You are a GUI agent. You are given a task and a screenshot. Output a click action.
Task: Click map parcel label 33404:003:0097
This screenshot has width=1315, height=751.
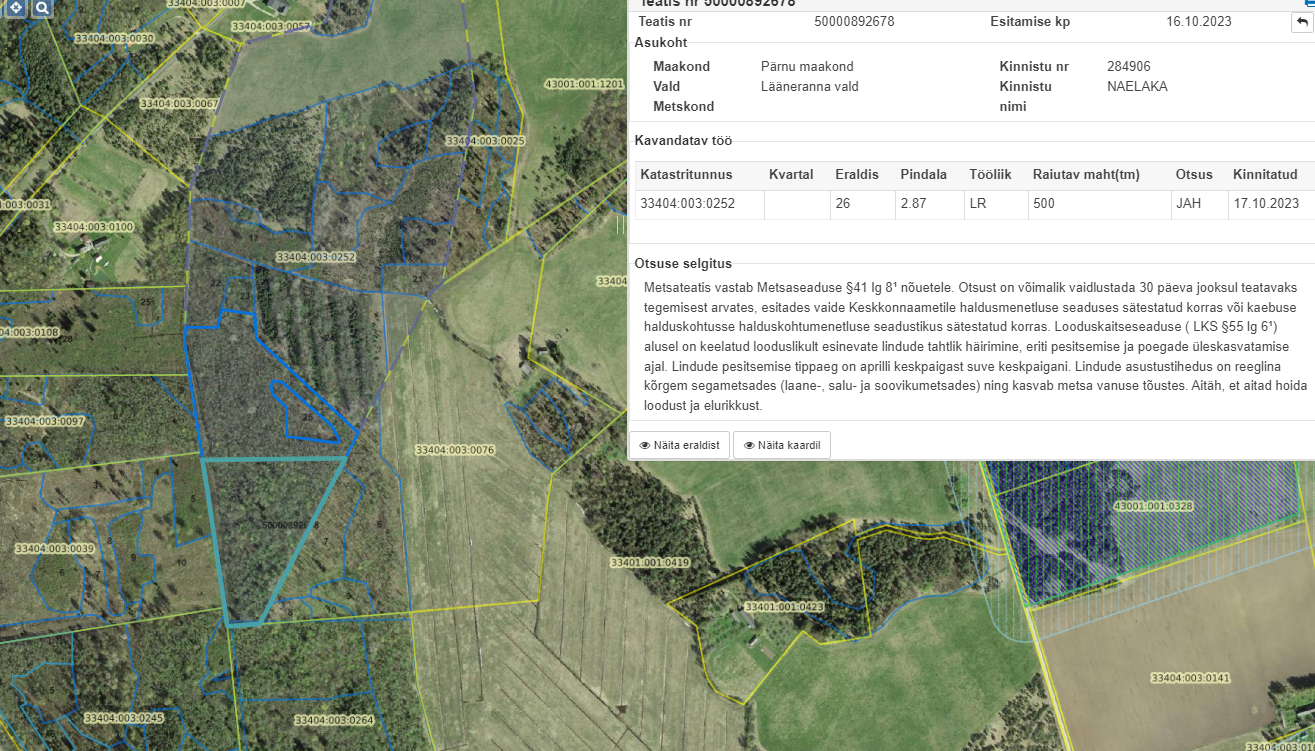point(44,422)
